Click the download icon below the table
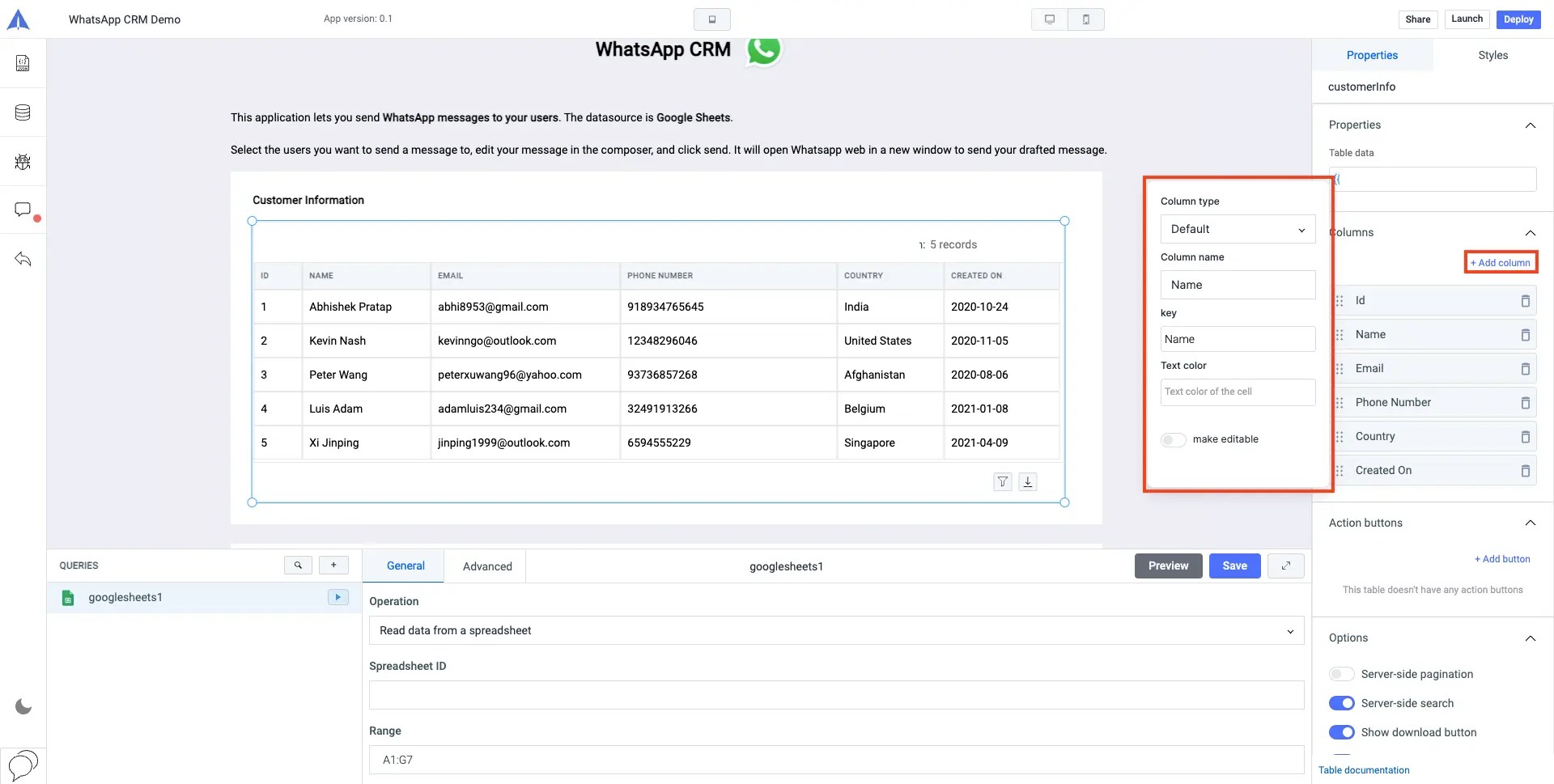 [x=1028, y=481]
